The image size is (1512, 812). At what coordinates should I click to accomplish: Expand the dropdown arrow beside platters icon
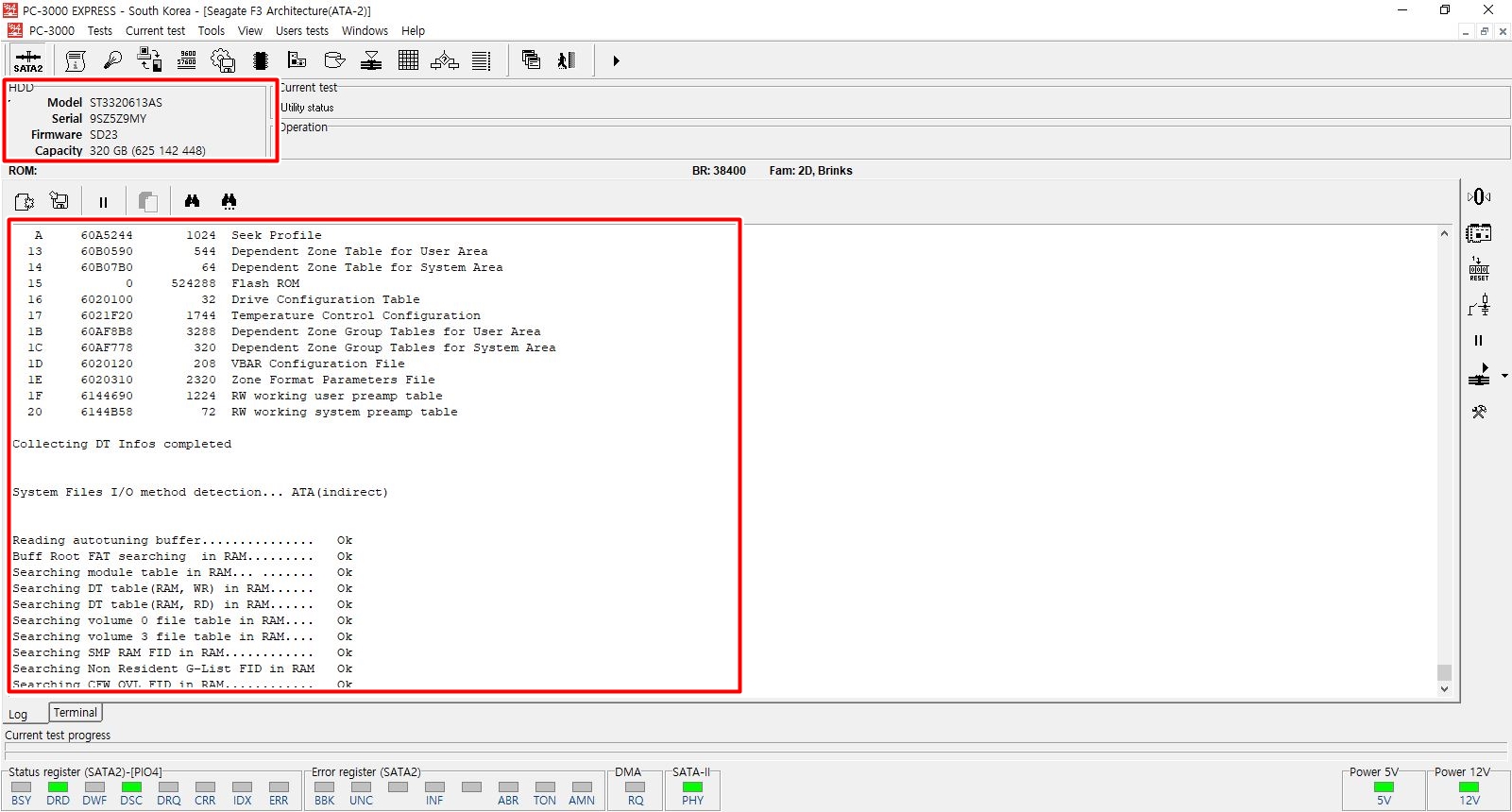click(x=1504, y=376)
